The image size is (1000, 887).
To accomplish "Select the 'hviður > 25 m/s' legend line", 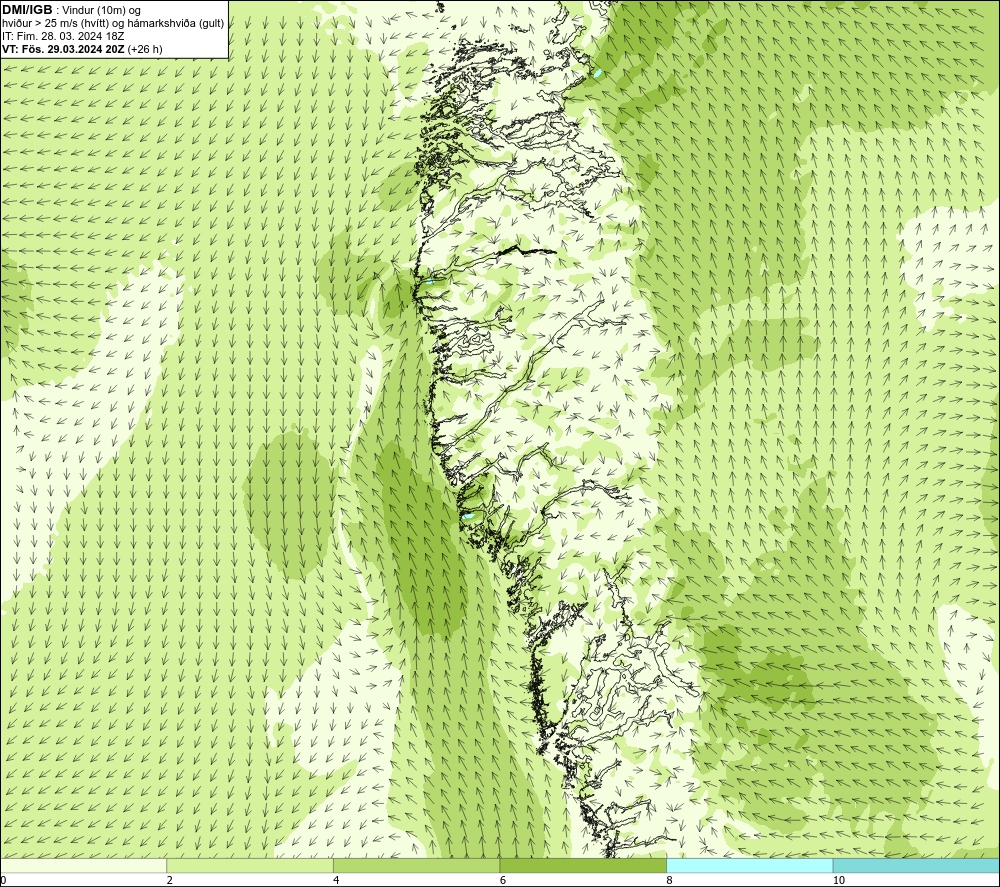I will point(113,24).
